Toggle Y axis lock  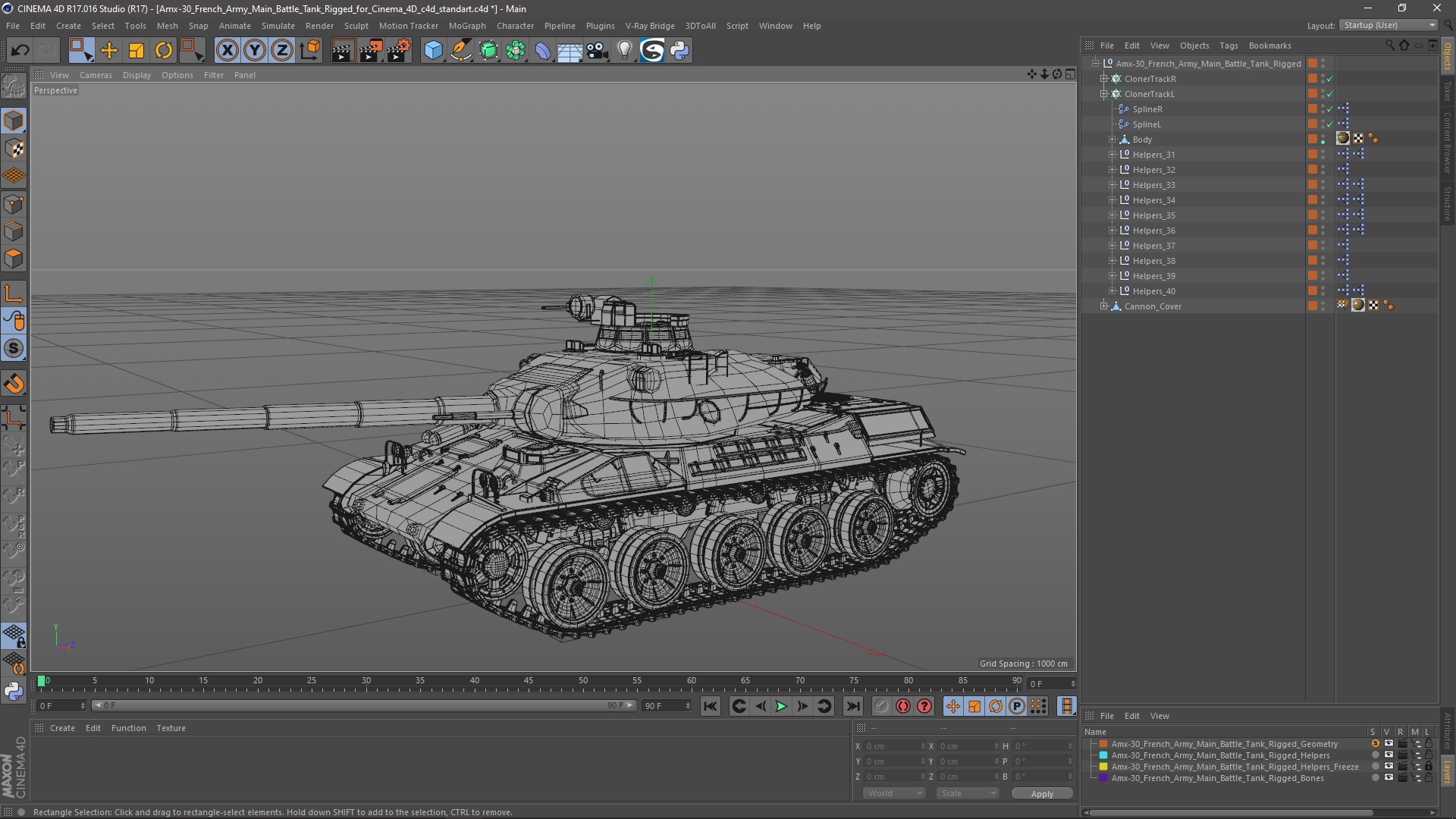(x=255, y=51)
